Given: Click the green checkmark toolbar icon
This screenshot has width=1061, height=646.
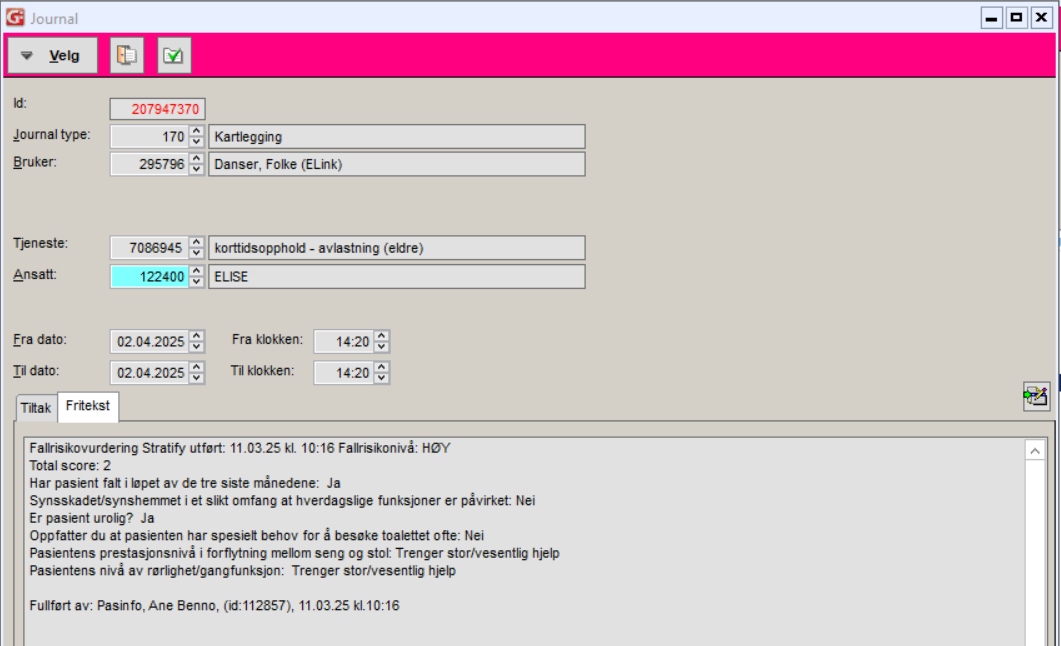Looking at the screenshot, I should (x=174, y=56).
